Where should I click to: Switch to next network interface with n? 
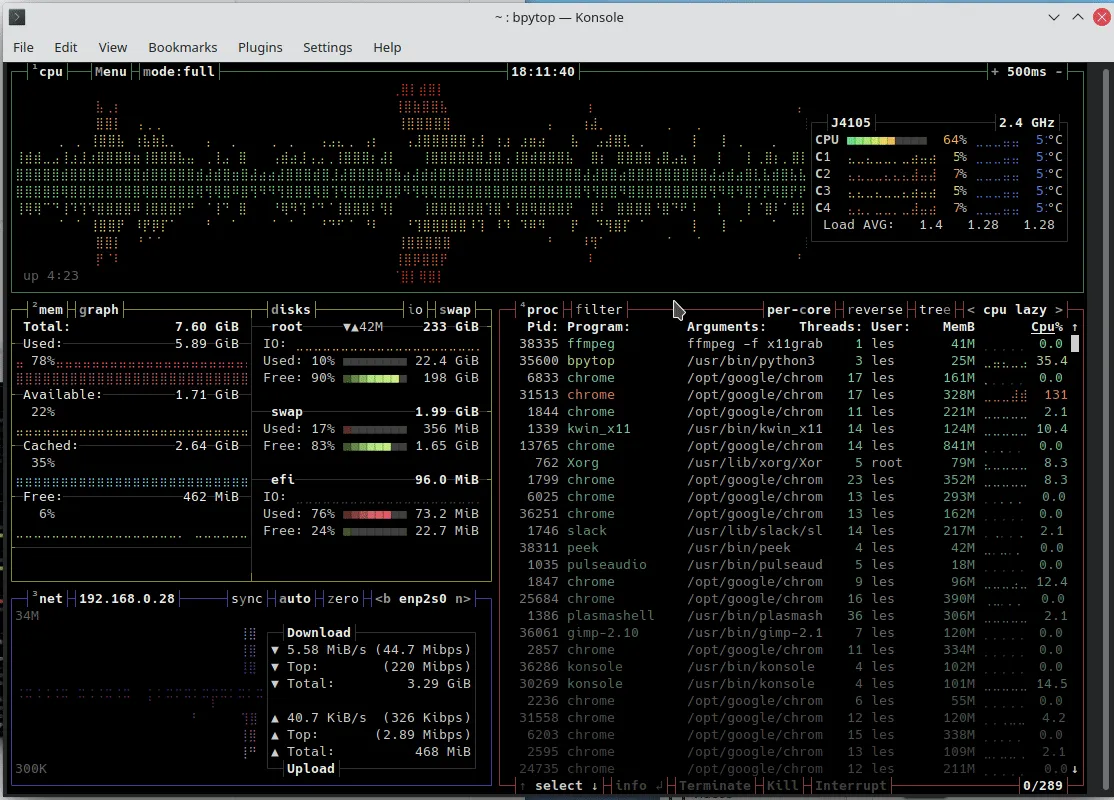[463, 598]
